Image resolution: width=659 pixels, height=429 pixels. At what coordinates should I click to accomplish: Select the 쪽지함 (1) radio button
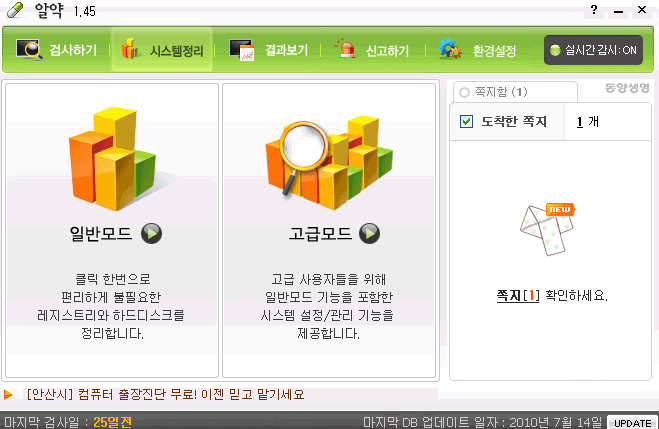pyautogui.click(x=464, y=92)
